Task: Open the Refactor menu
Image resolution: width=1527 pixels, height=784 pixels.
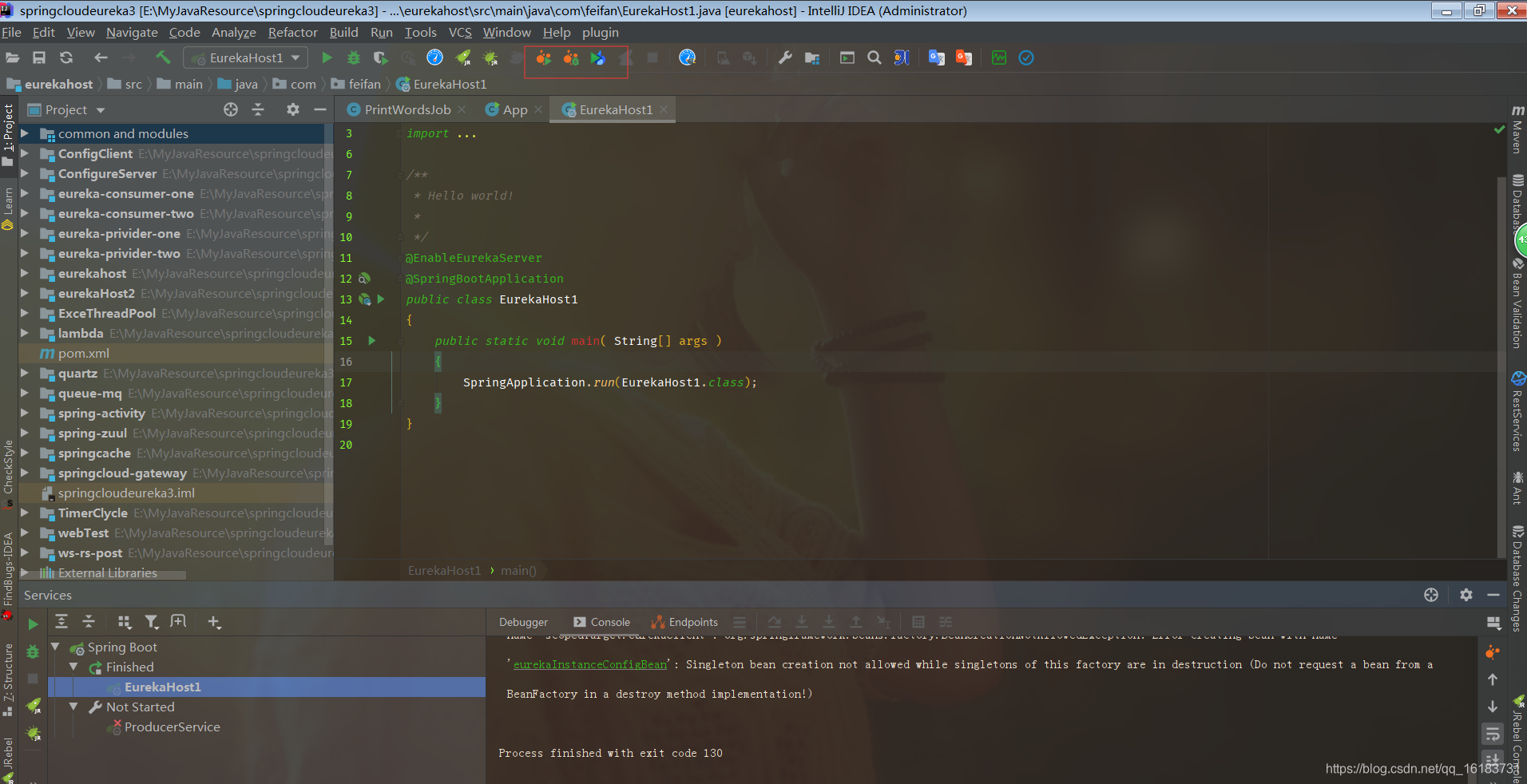Action: (x=292, y=32)
